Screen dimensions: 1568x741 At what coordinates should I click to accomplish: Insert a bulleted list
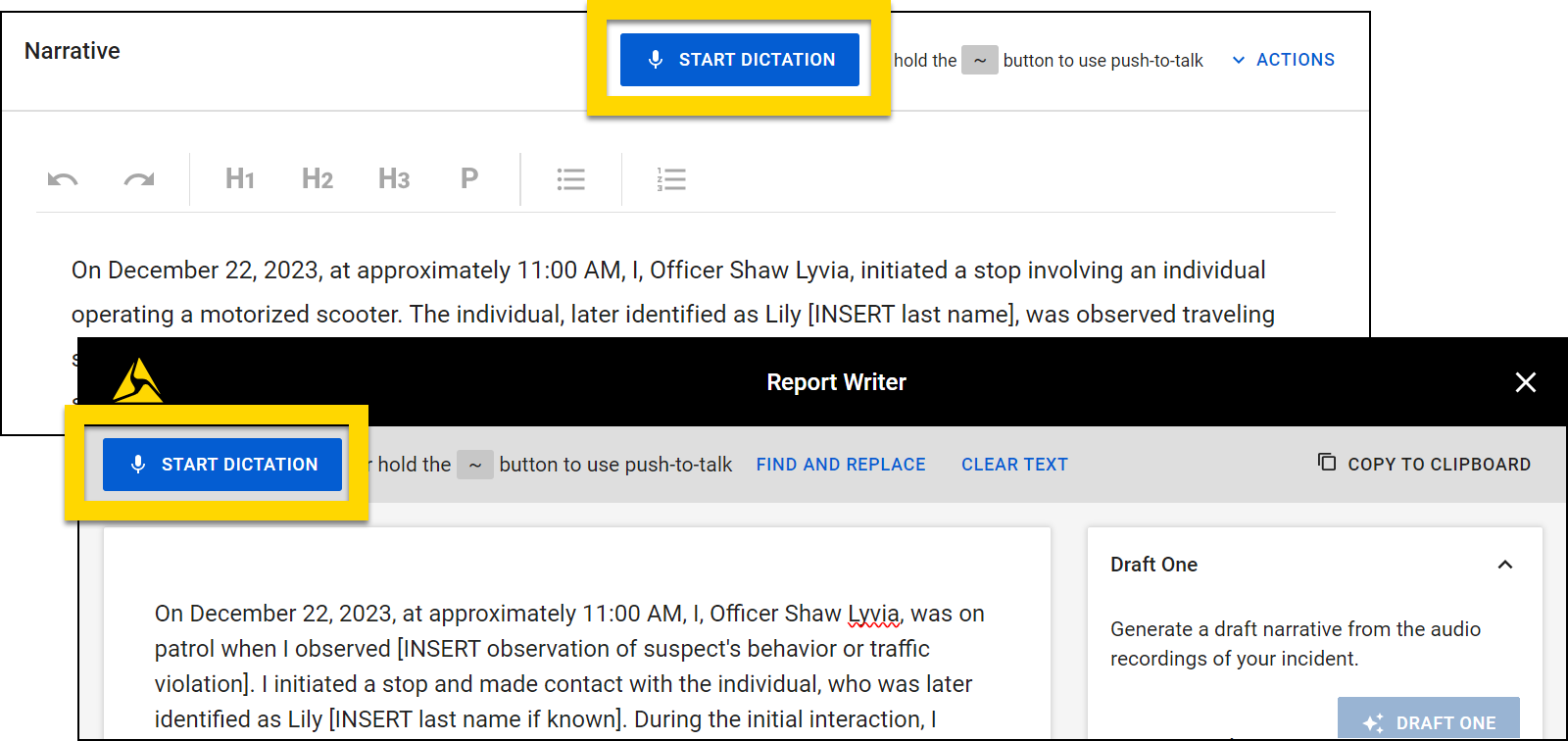pos(571,179)
